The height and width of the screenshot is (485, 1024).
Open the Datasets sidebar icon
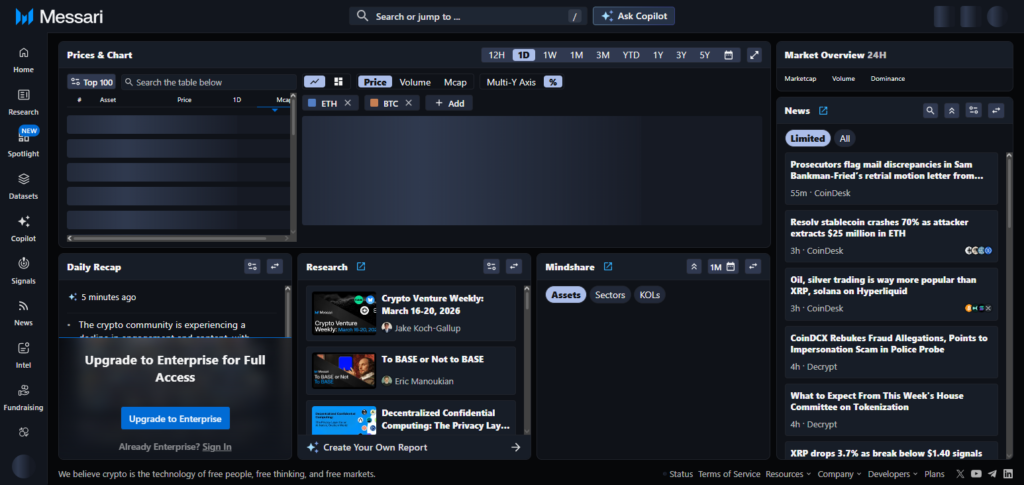pyautogui.click(x=23, y=185)
